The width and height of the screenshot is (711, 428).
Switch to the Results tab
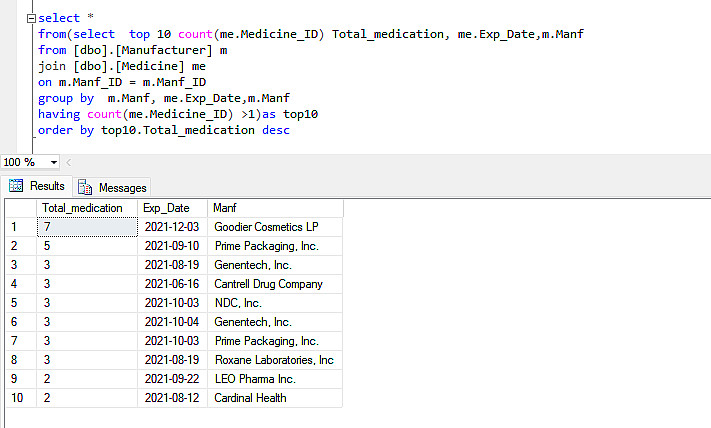coord(36,186)
